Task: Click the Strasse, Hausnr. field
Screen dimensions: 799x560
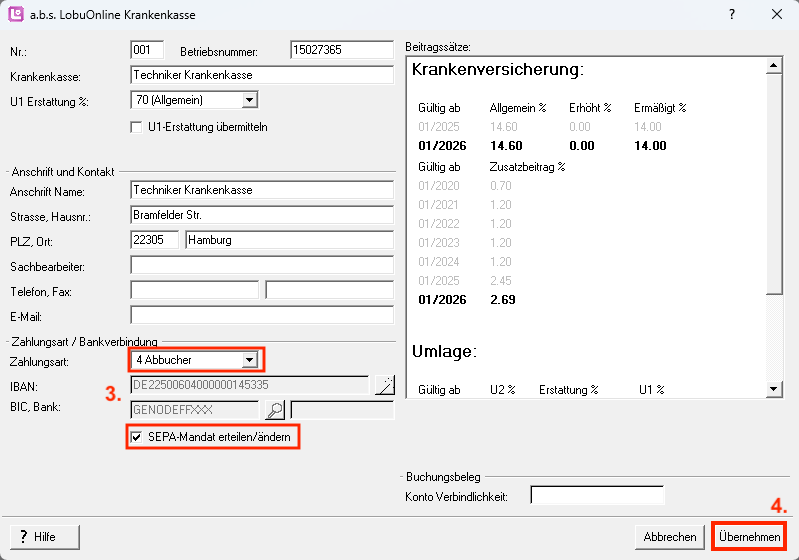Action: [262, 214]
